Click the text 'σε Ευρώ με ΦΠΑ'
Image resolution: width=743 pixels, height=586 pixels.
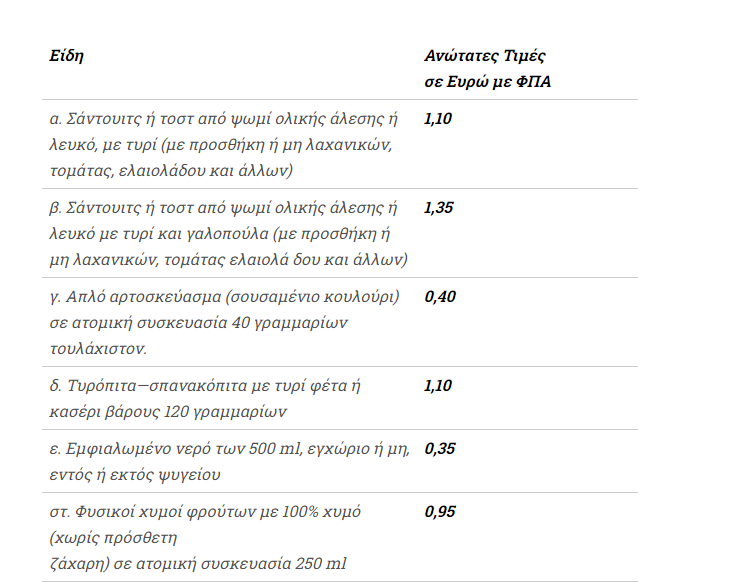pyautogui.click(x=487, y=82)
